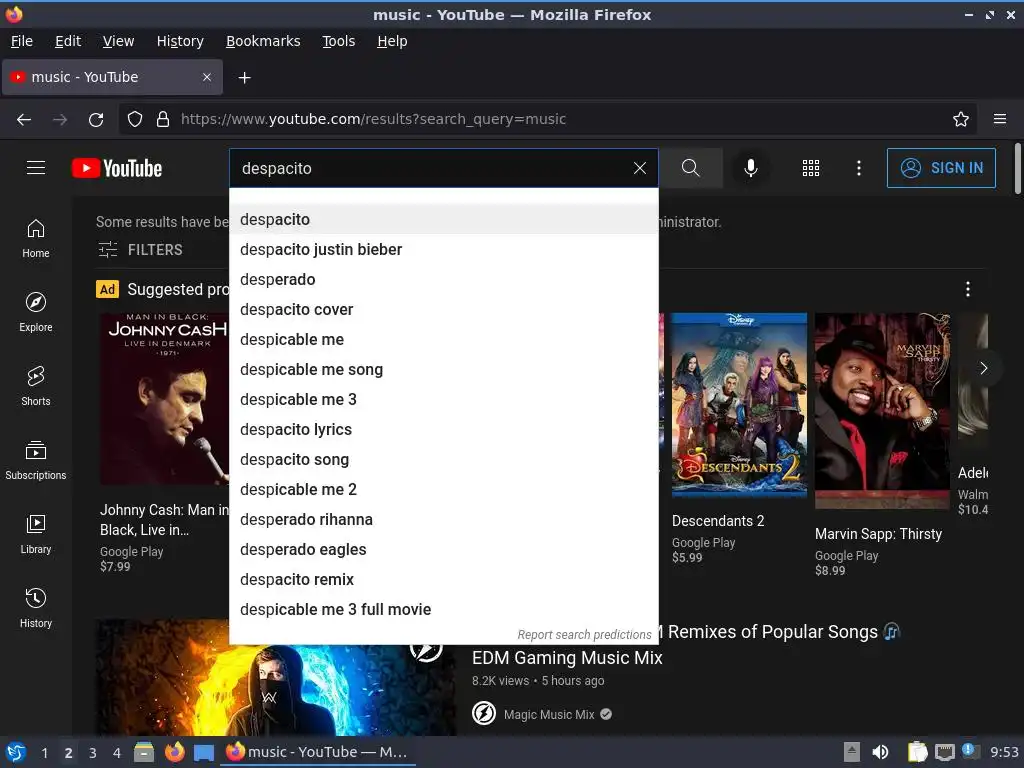Select suggestion "despacito cover"

coord(444,310)
